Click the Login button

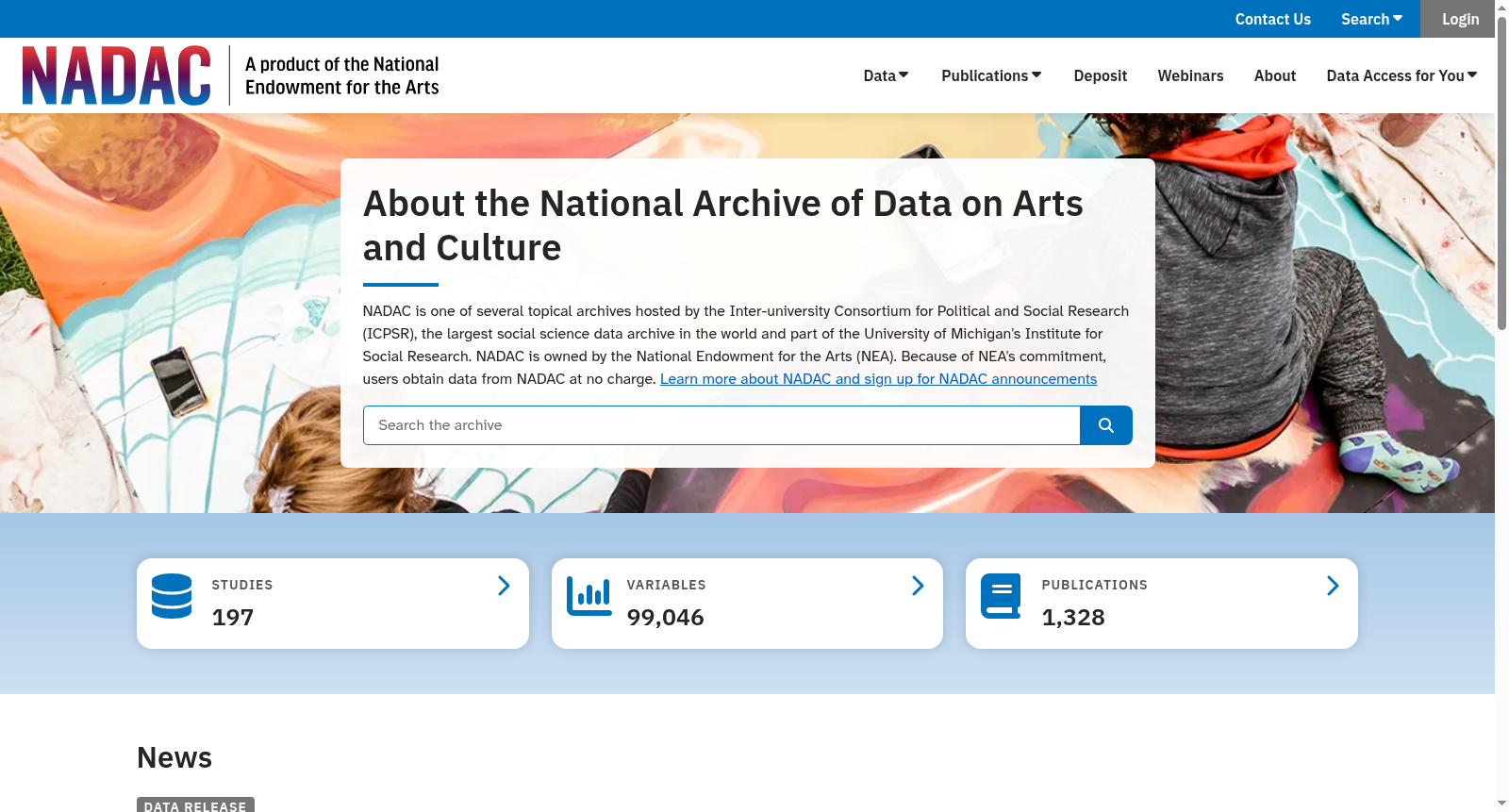coord(1460,19)
